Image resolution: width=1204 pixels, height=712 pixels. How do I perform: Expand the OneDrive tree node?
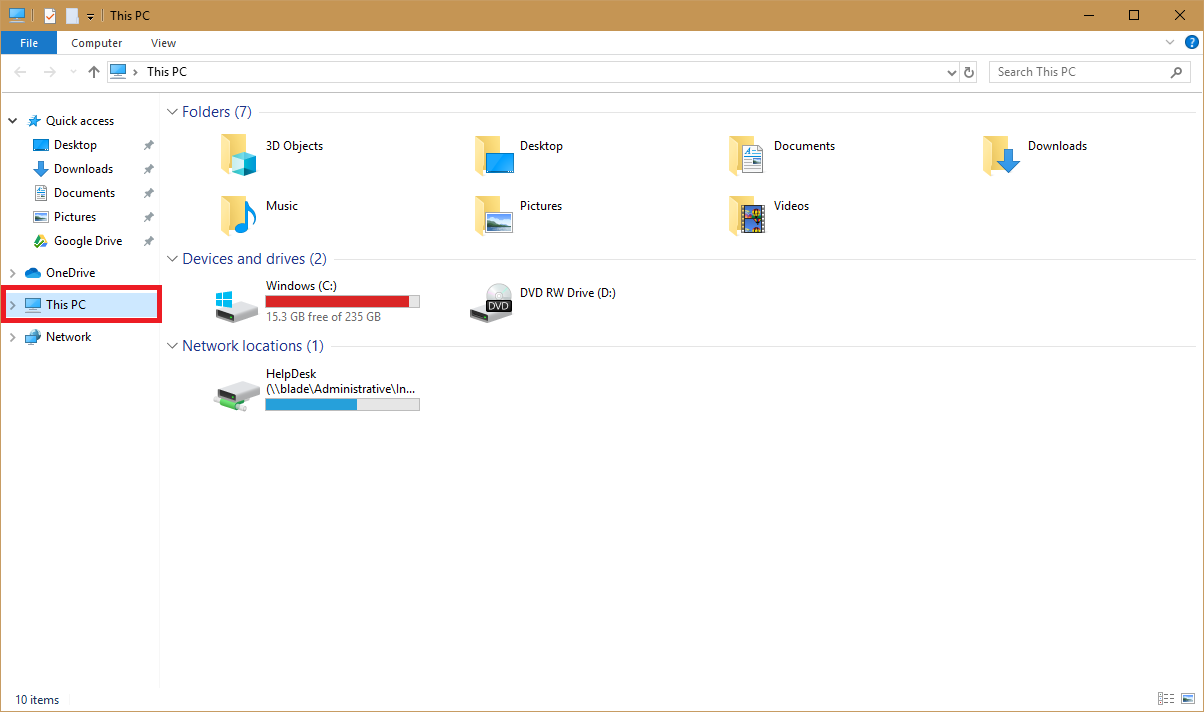pyautogui.click(x=13, y=273)
